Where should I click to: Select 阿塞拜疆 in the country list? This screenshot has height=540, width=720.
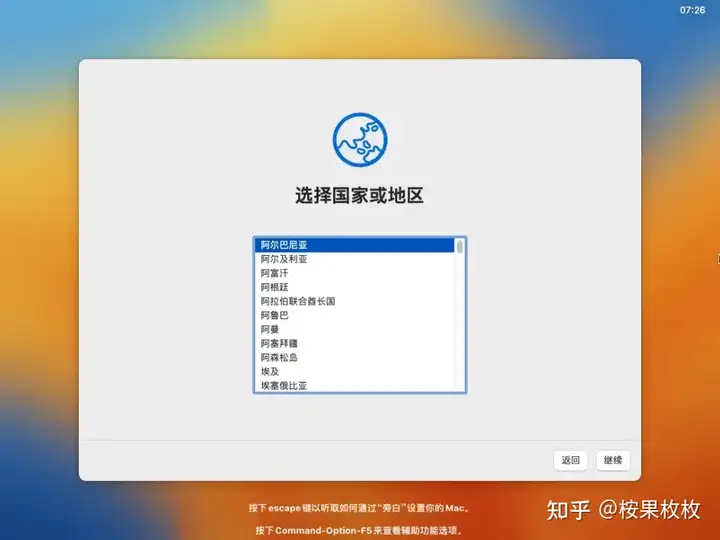click(x=354, y=343)
